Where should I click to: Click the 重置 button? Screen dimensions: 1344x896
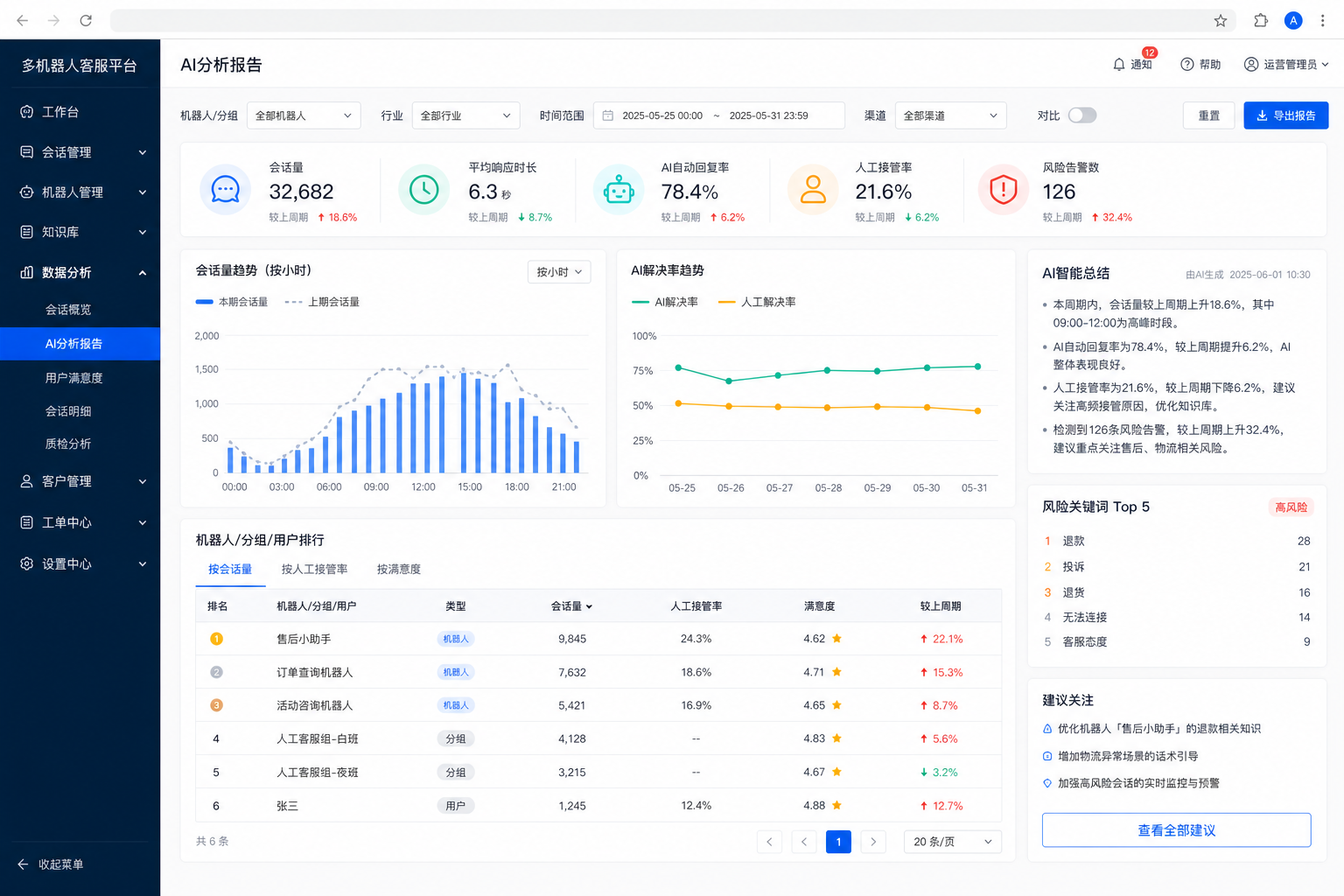(1209, 115)
